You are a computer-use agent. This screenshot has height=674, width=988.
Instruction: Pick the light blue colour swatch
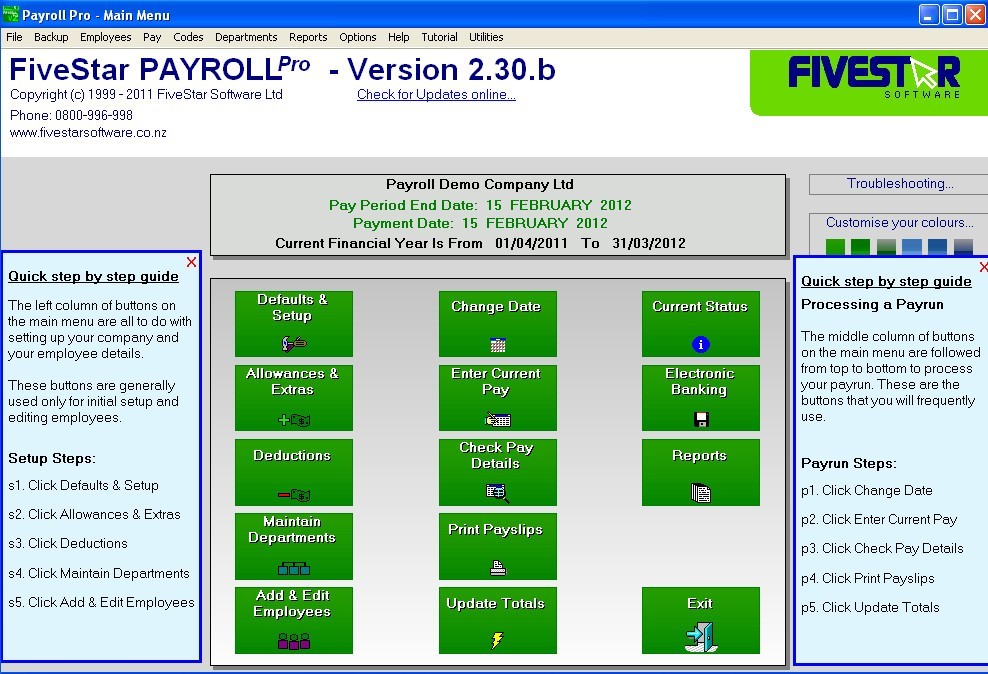point(912,247)
